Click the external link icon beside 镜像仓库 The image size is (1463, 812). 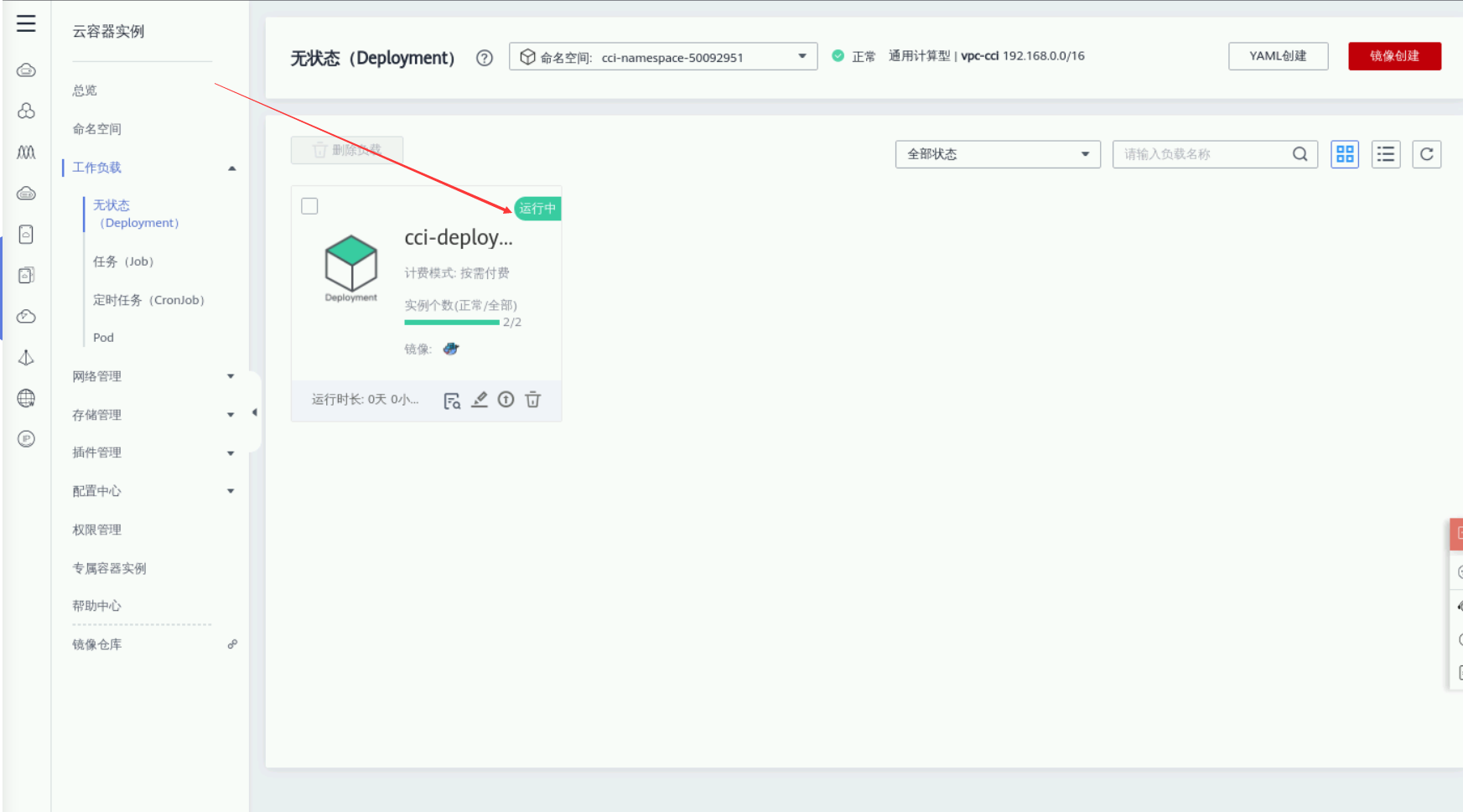[x=232, y=644]
